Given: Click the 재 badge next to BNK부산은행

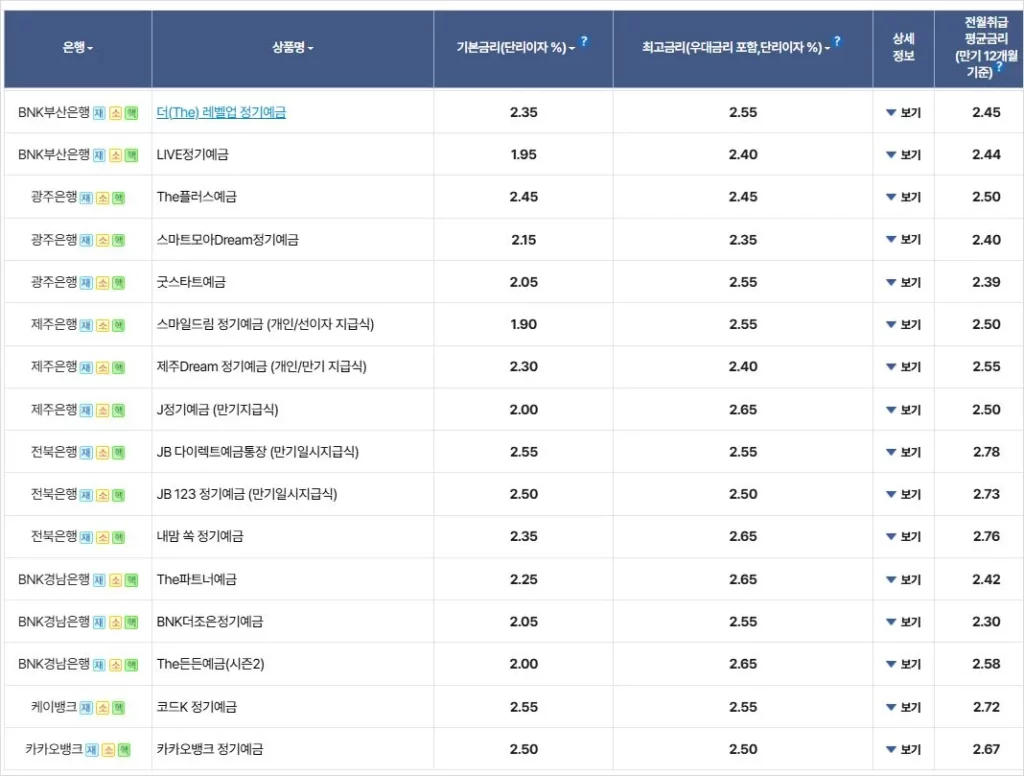Looking at the screenshot, I should [x=99, y=114].
